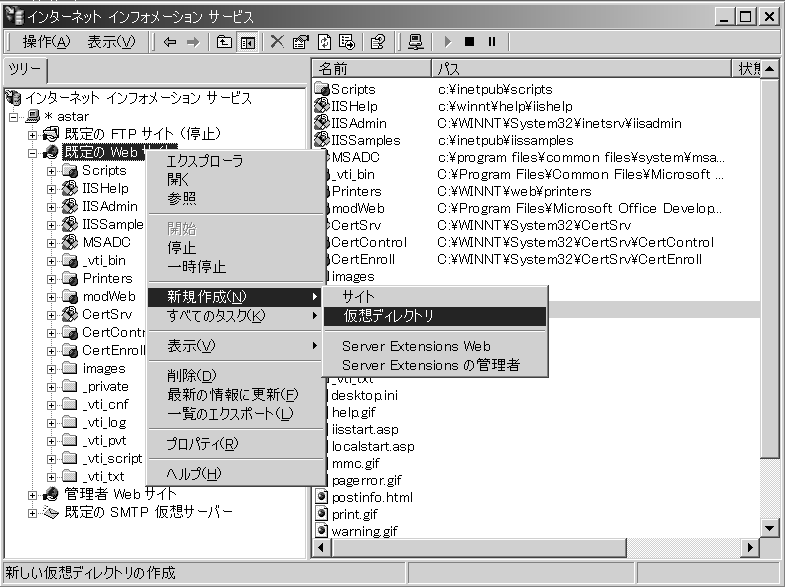Click the 既定の SMTP 仮想サーバー icon
The image size is (785, 587).
tap(51, 512)
